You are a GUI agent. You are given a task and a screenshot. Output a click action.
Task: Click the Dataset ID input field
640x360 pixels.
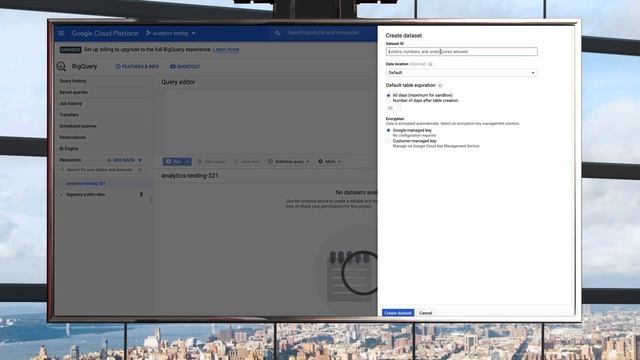coord(462,52)
